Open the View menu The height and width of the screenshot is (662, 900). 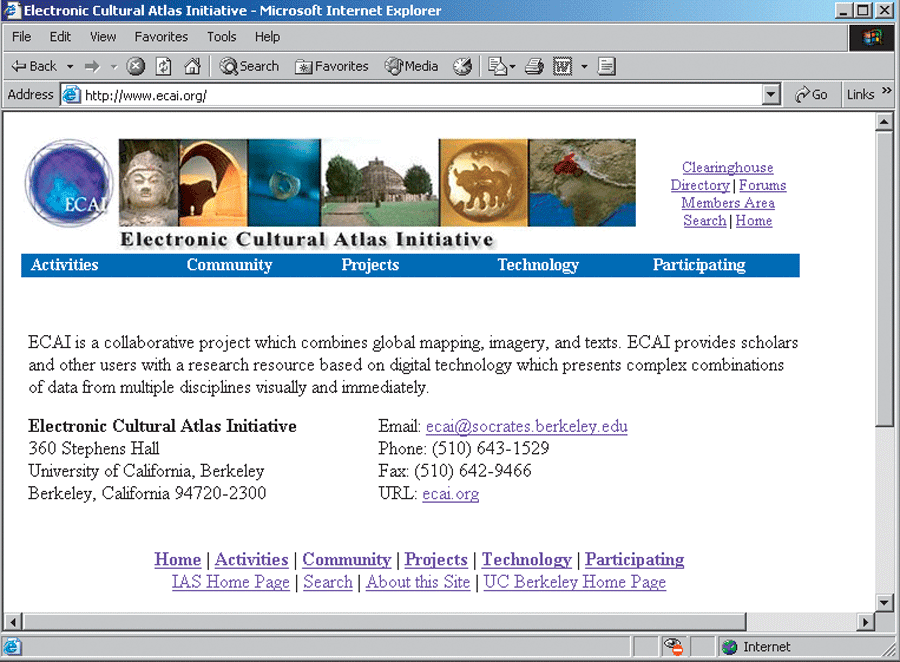point(103,37)
